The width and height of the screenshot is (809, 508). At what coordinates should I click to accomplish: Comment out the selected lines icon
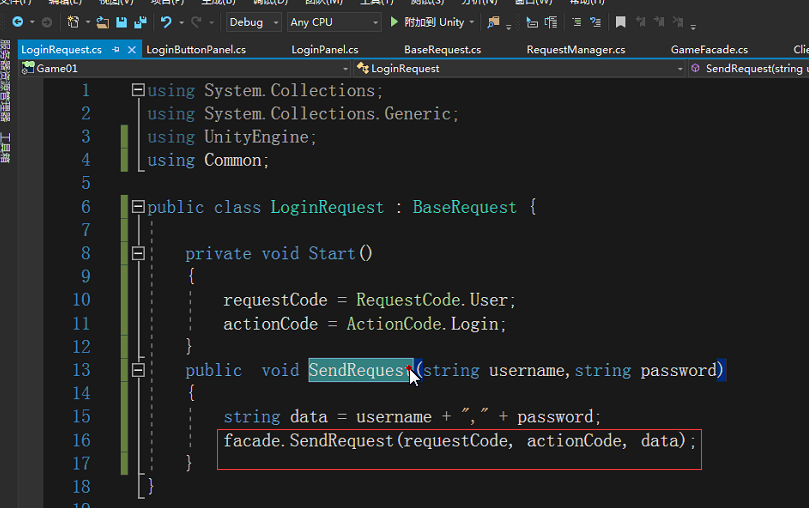576,22
